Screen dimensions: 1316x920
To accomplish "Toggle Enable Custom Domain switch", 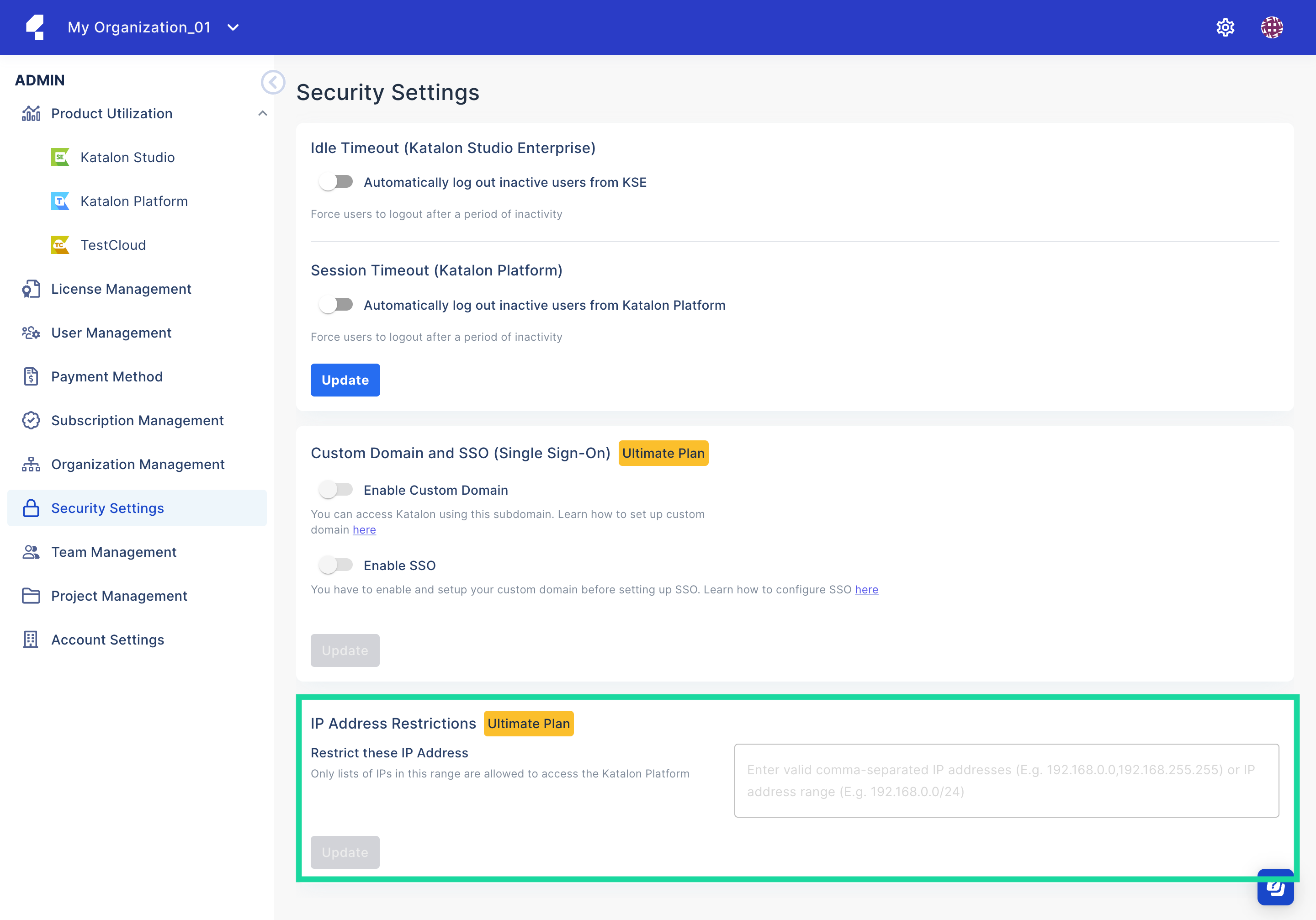I will [336, 490].
